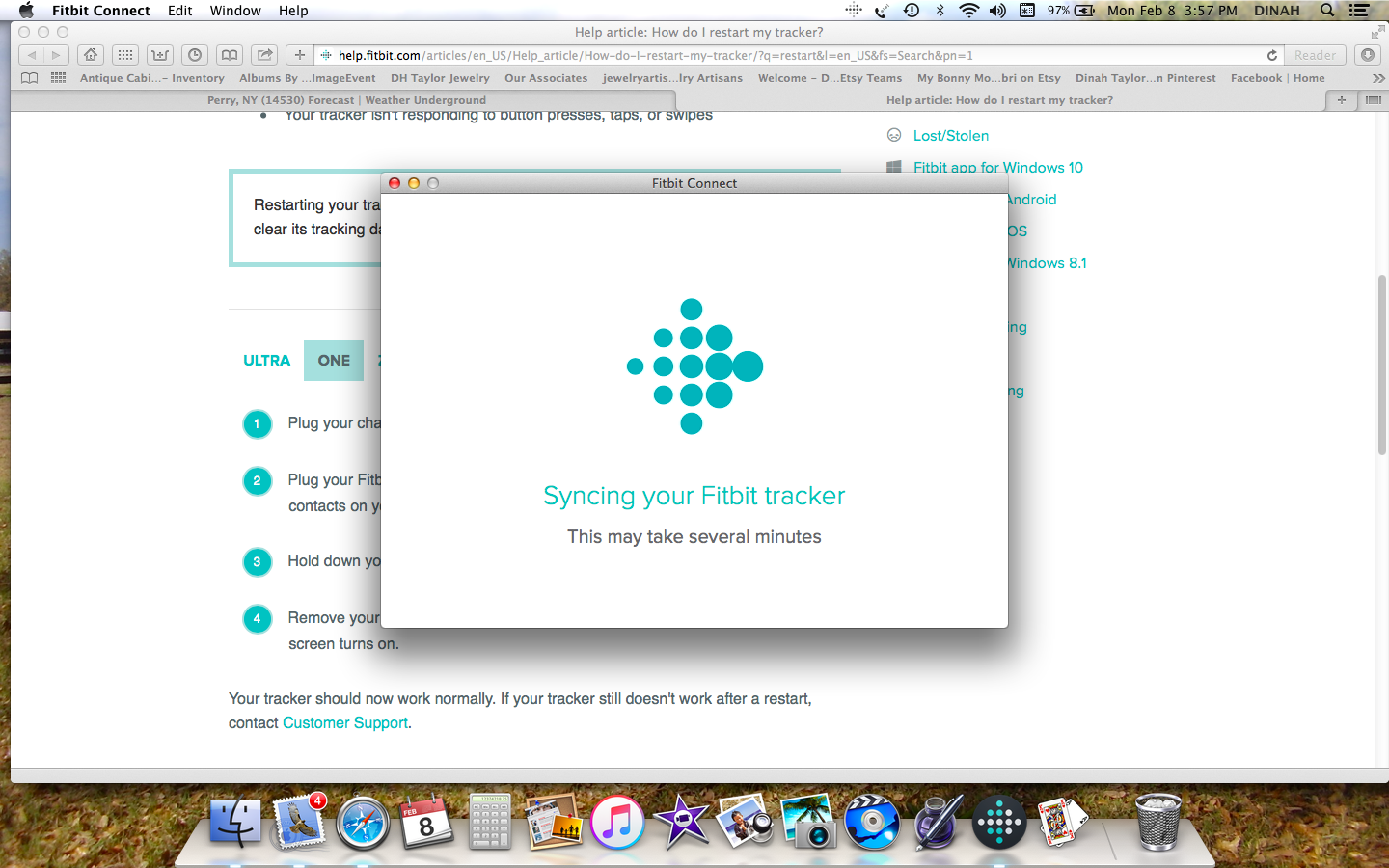Open a new tab with plus button
1389x868 pixels.
[1341, 100]
